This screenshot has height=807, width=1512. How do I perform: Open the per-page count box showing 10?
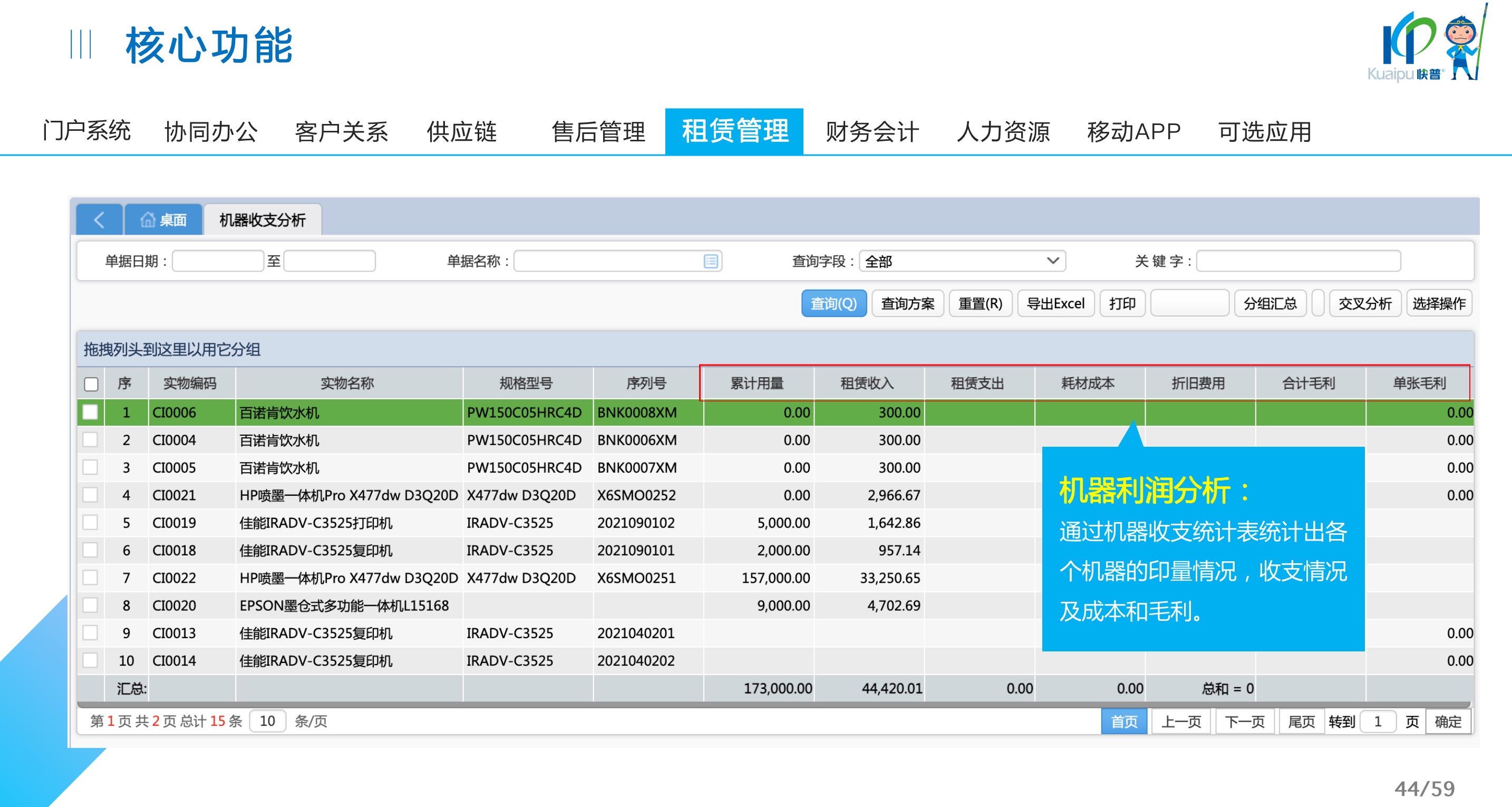coord(267,720)
